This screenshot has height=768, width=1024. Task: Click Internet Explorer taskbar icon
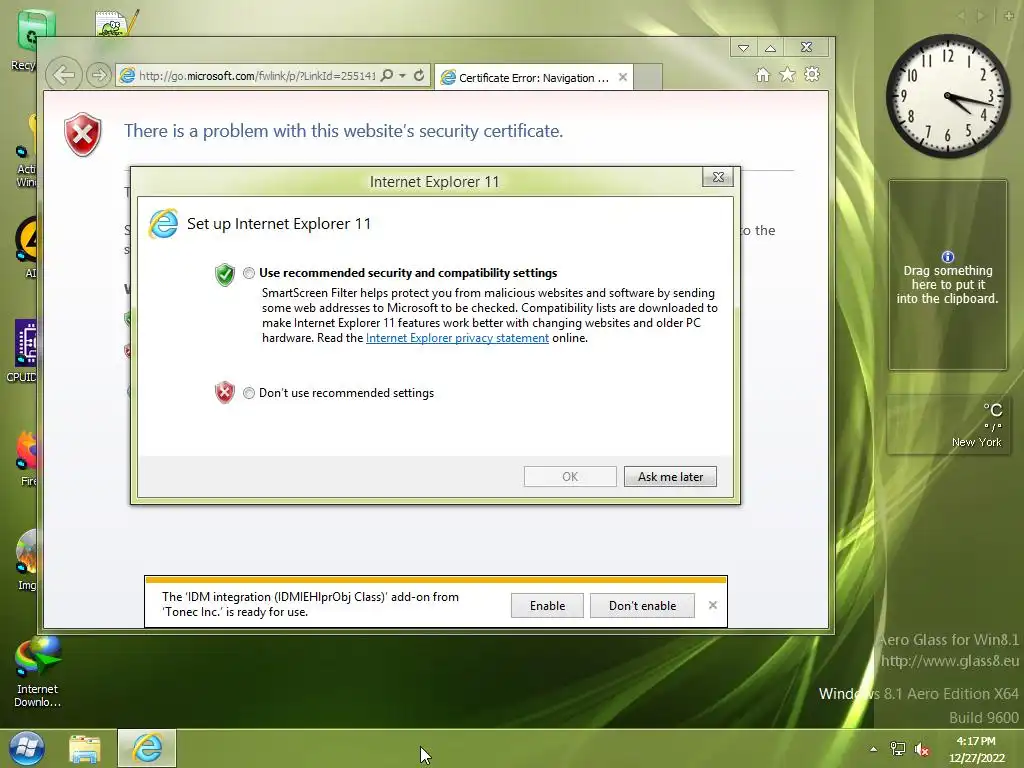[147, 748]
